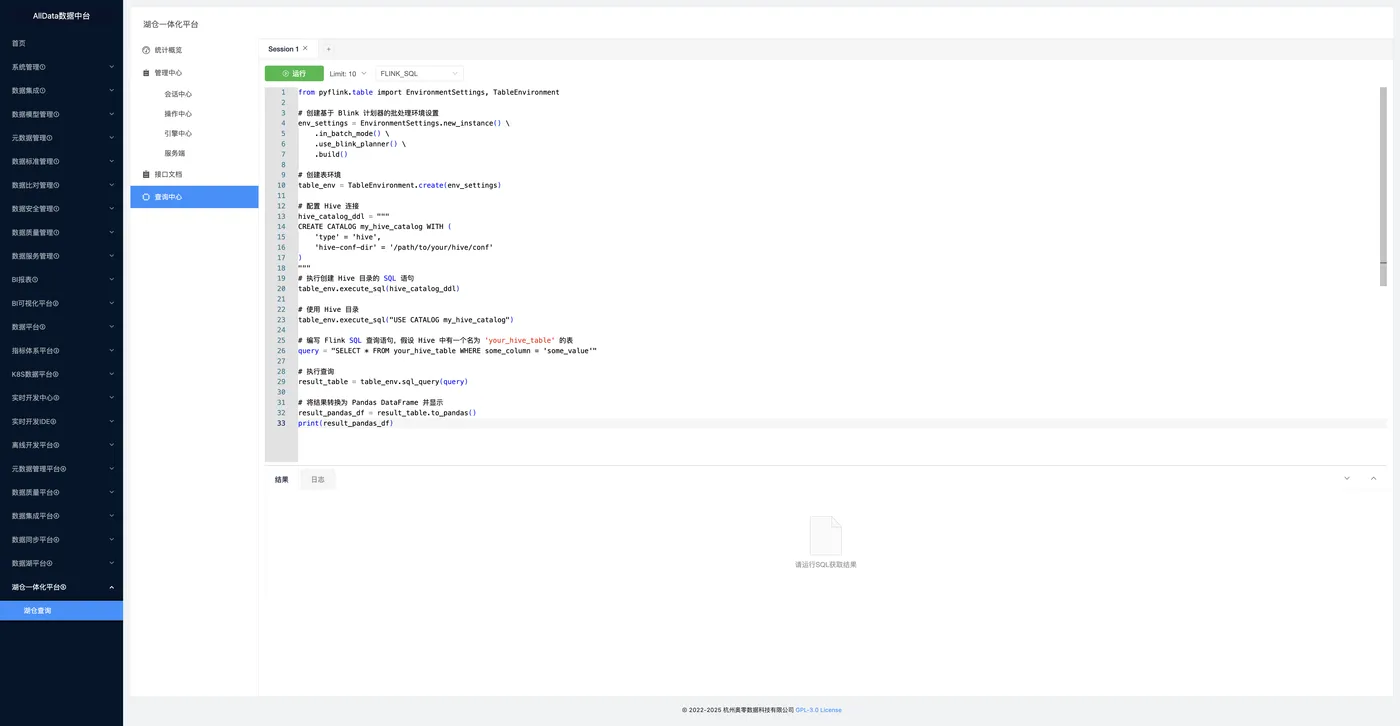Switch to the Session 1 tab

point(283,49)
